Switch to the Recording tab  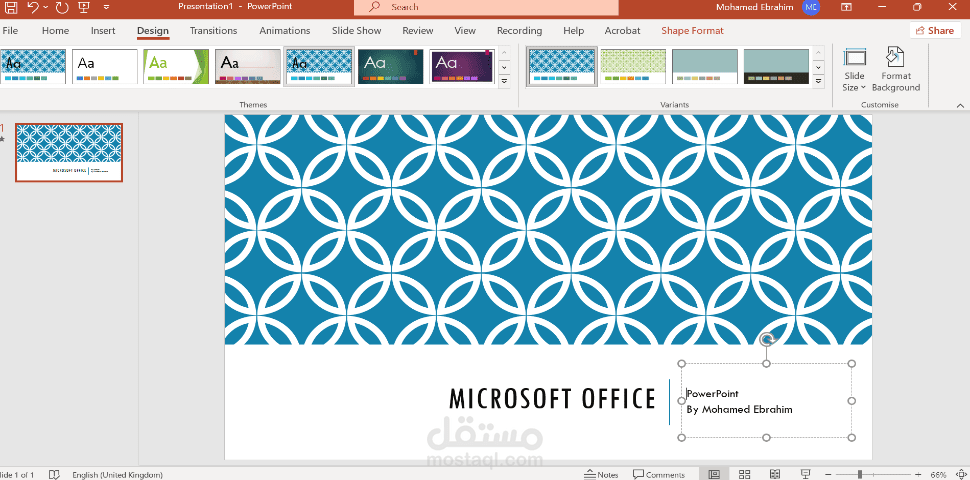519,30
